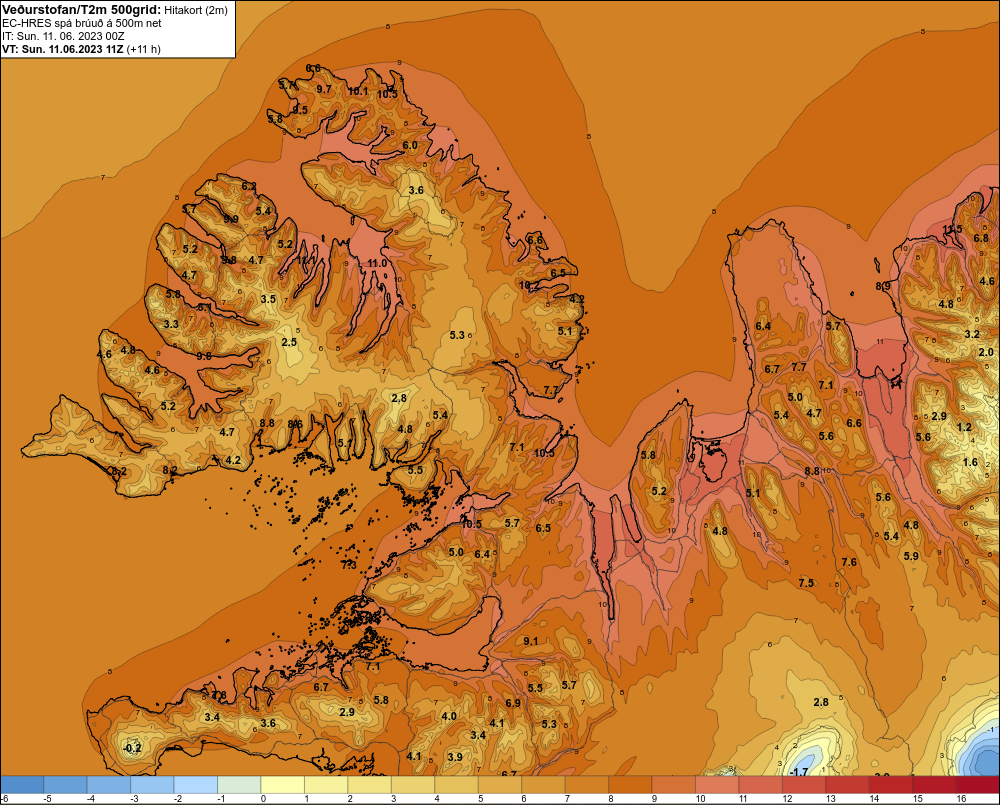Viewport: 1000px width, 805px height.
Task: Click legend swatch between -6 and -5
Action: coord(22,785)
